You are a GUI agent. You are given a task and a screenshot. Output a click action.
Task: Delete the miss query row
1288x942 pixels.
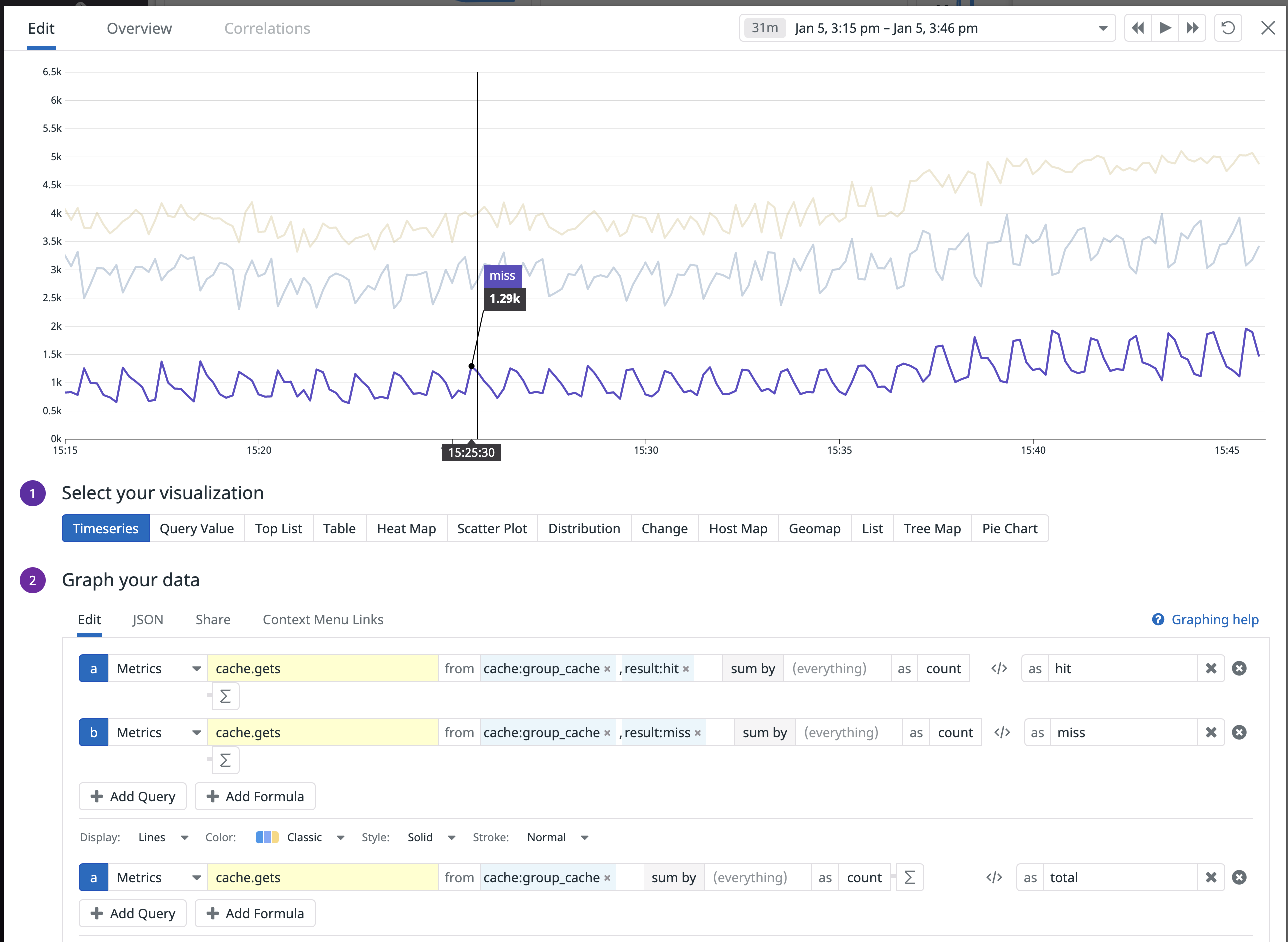tap(1239, 732)
